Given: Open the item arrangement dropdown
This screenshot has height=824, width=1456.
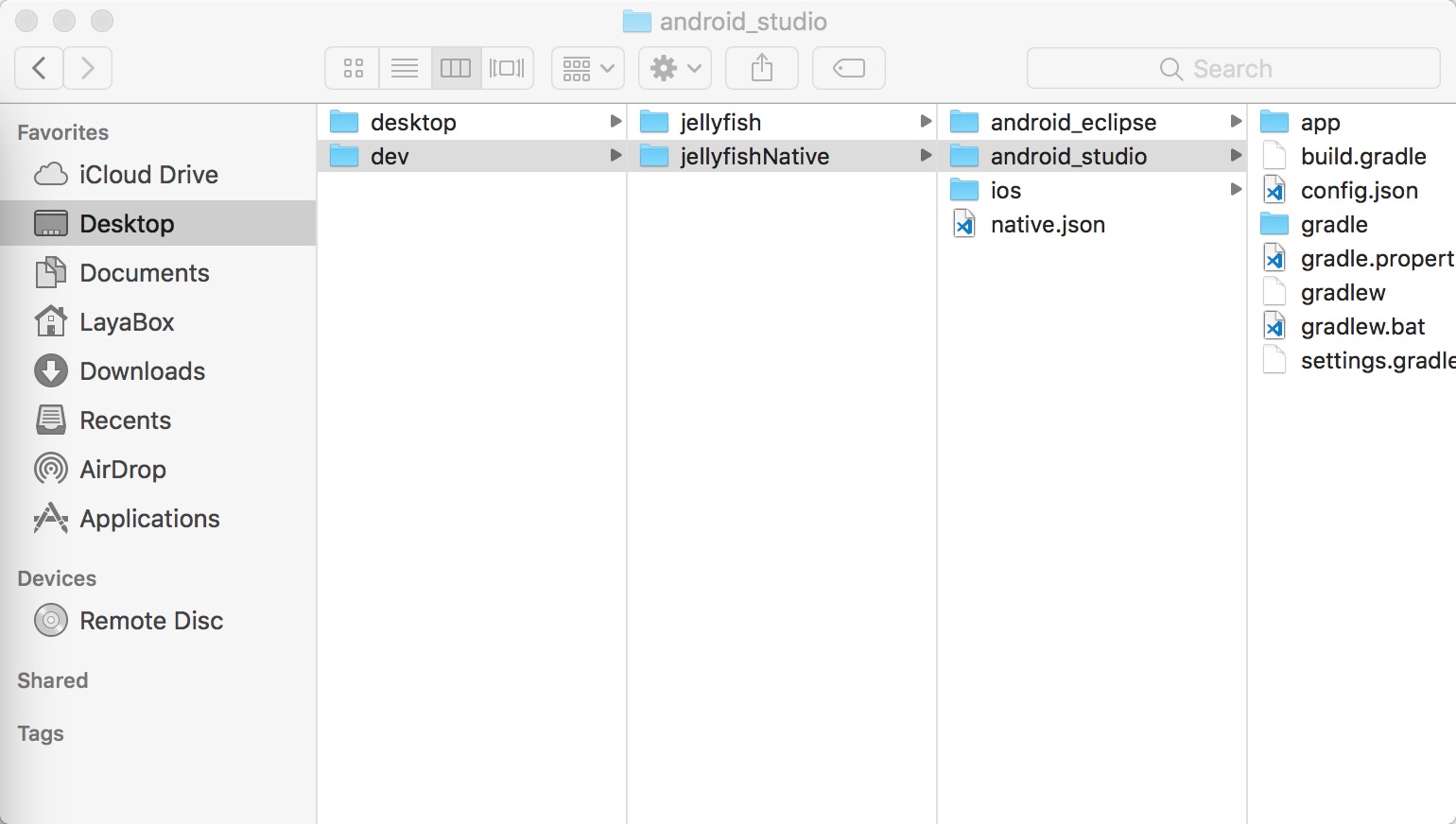Looking at the screenshot, I should coord(587,68).
